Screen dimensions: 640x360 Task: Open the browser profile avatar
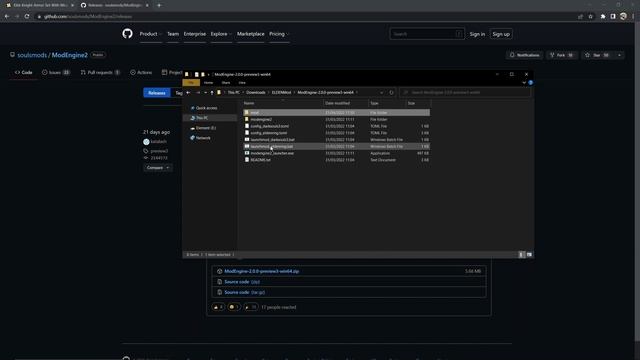click(623, 16)
